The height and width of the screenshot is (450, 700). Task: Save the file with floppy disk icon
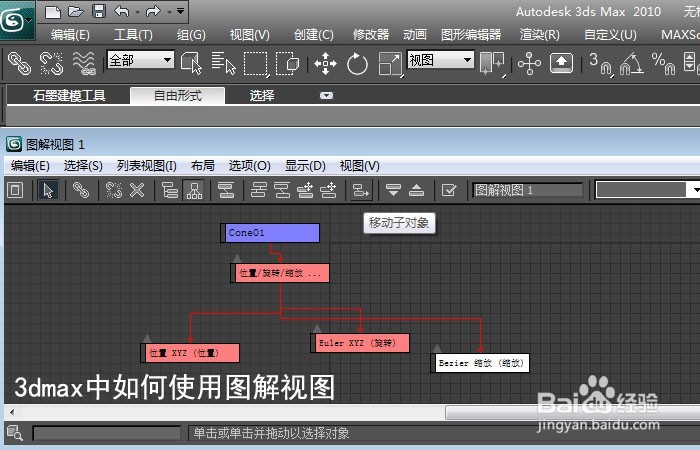pyautogui.click(x=99, y=12)
